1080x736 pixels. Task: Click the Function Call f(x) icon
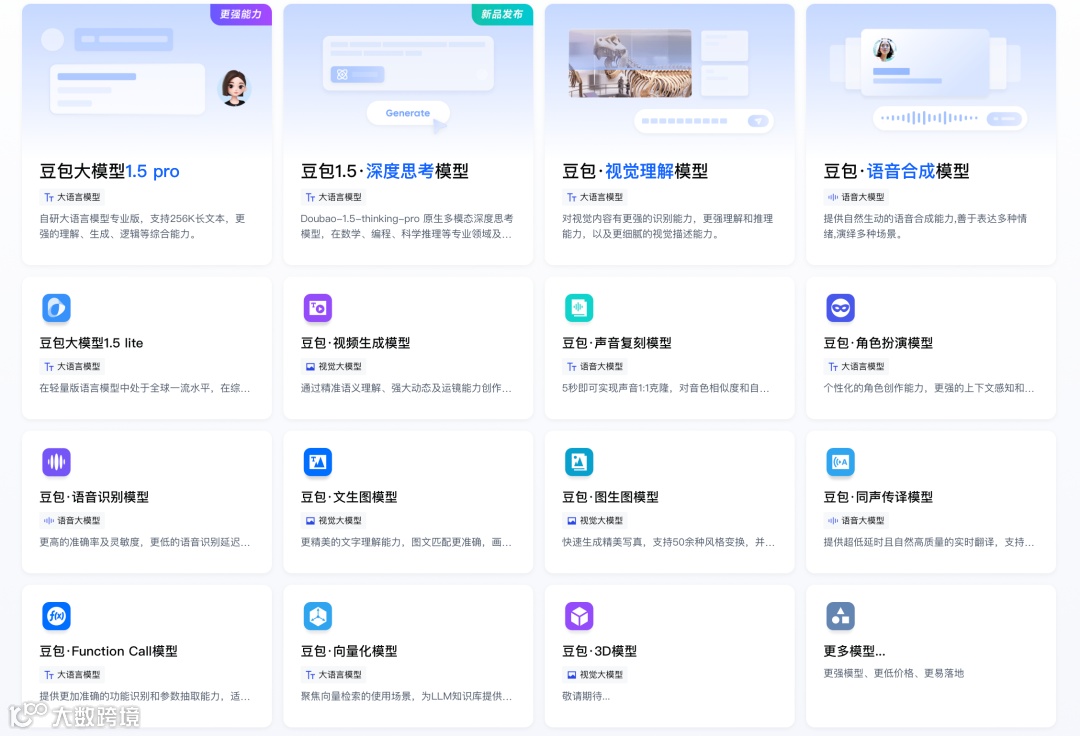pos(56,616)
